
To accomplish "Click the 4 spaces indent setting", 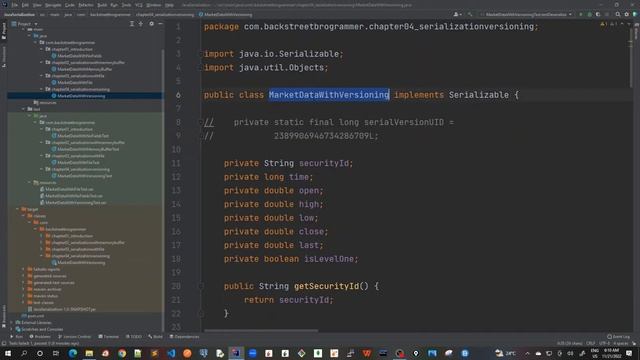I will [621, 344].
